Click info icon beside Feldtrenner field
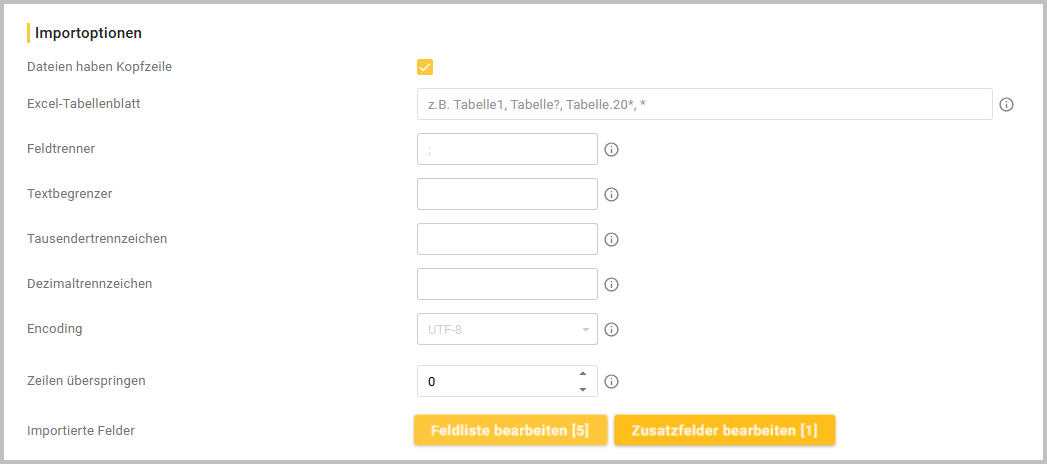This screenshot has height=464, width=1047. coord(612,149)
